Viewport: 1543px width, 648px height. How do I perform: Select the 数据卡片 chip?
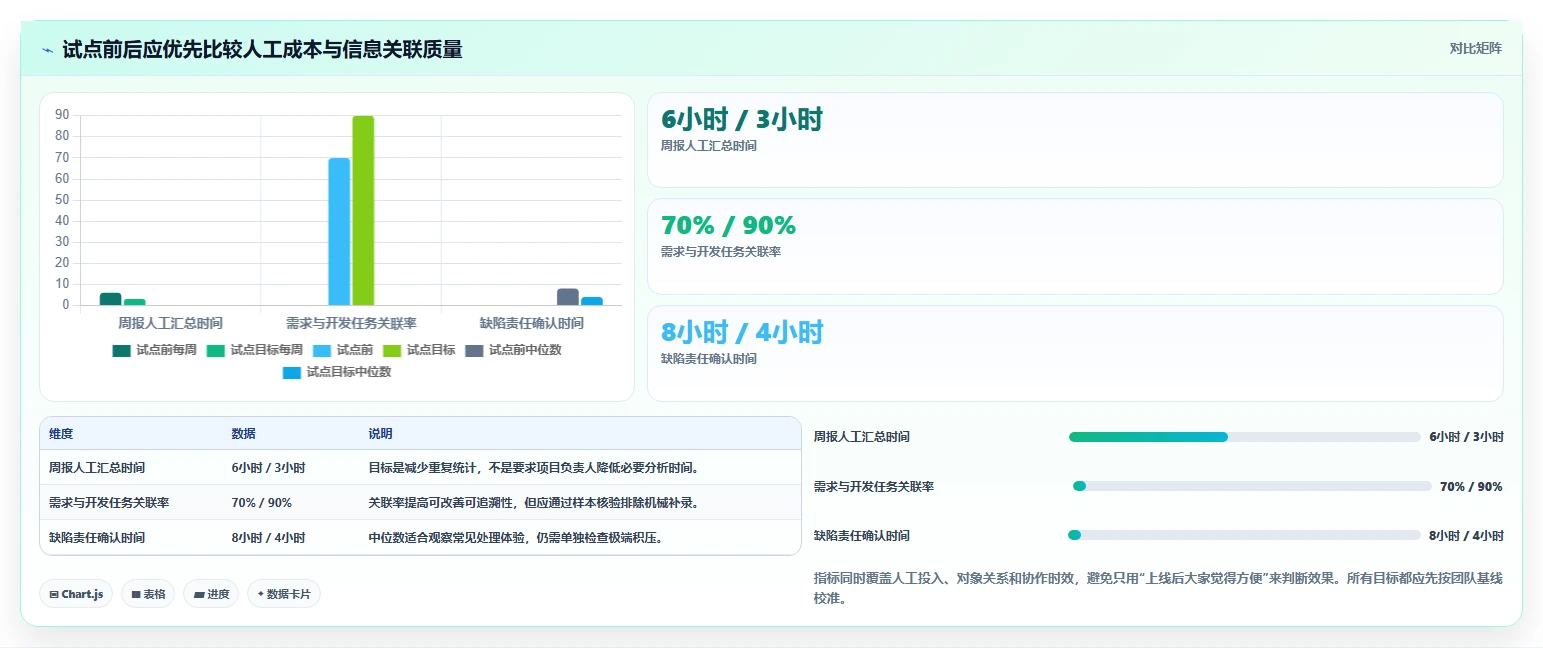(284, 594)
